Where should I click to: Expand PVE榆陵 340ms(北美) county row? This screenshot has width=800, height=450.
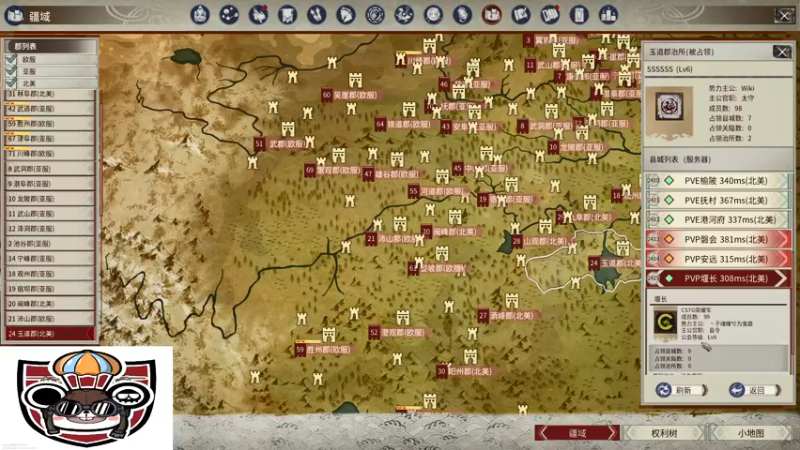point(718,181)
